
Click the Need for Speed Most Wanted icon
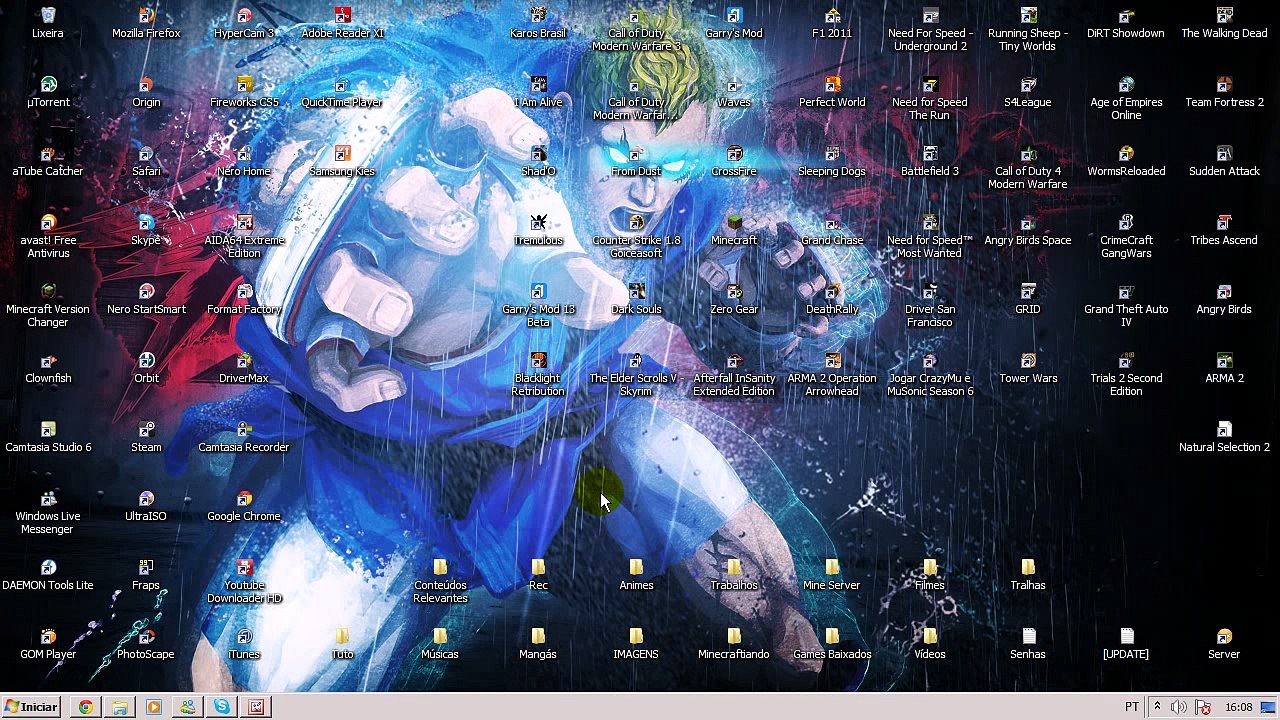coord(930,236)
